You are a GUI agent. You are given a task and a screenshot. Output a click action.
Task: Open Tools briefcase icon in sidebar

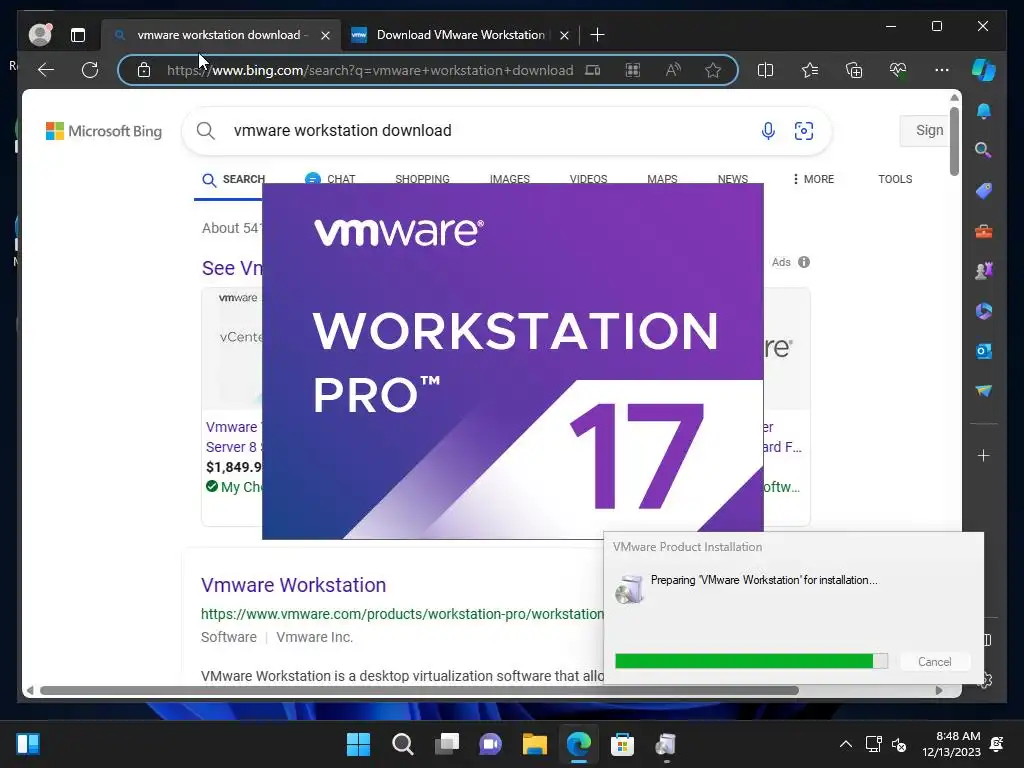984,231
